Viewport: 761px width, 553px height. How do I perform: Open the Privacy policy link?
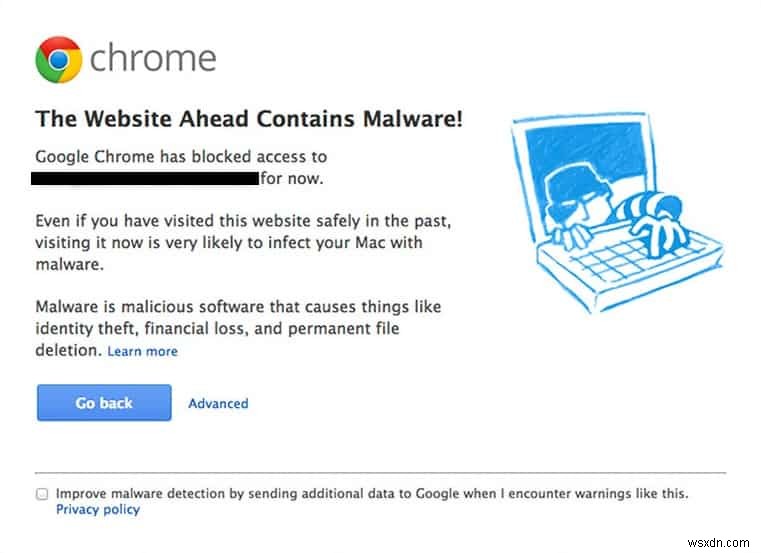[x=98, y=510]
